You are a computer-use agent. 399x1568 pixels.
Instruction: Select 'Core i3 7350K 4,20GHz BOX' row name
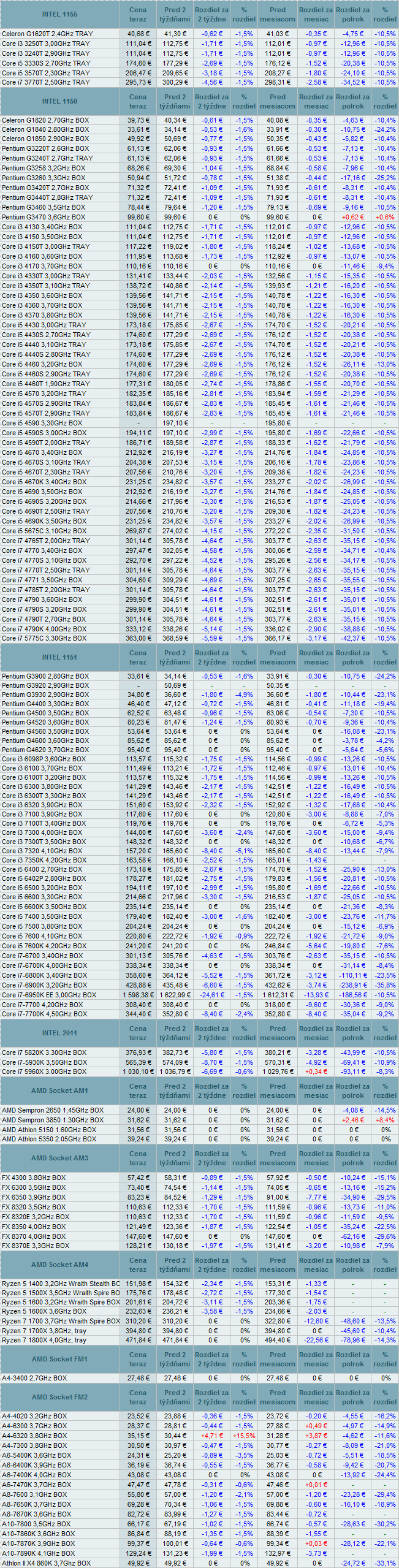[x=44, y=860]
